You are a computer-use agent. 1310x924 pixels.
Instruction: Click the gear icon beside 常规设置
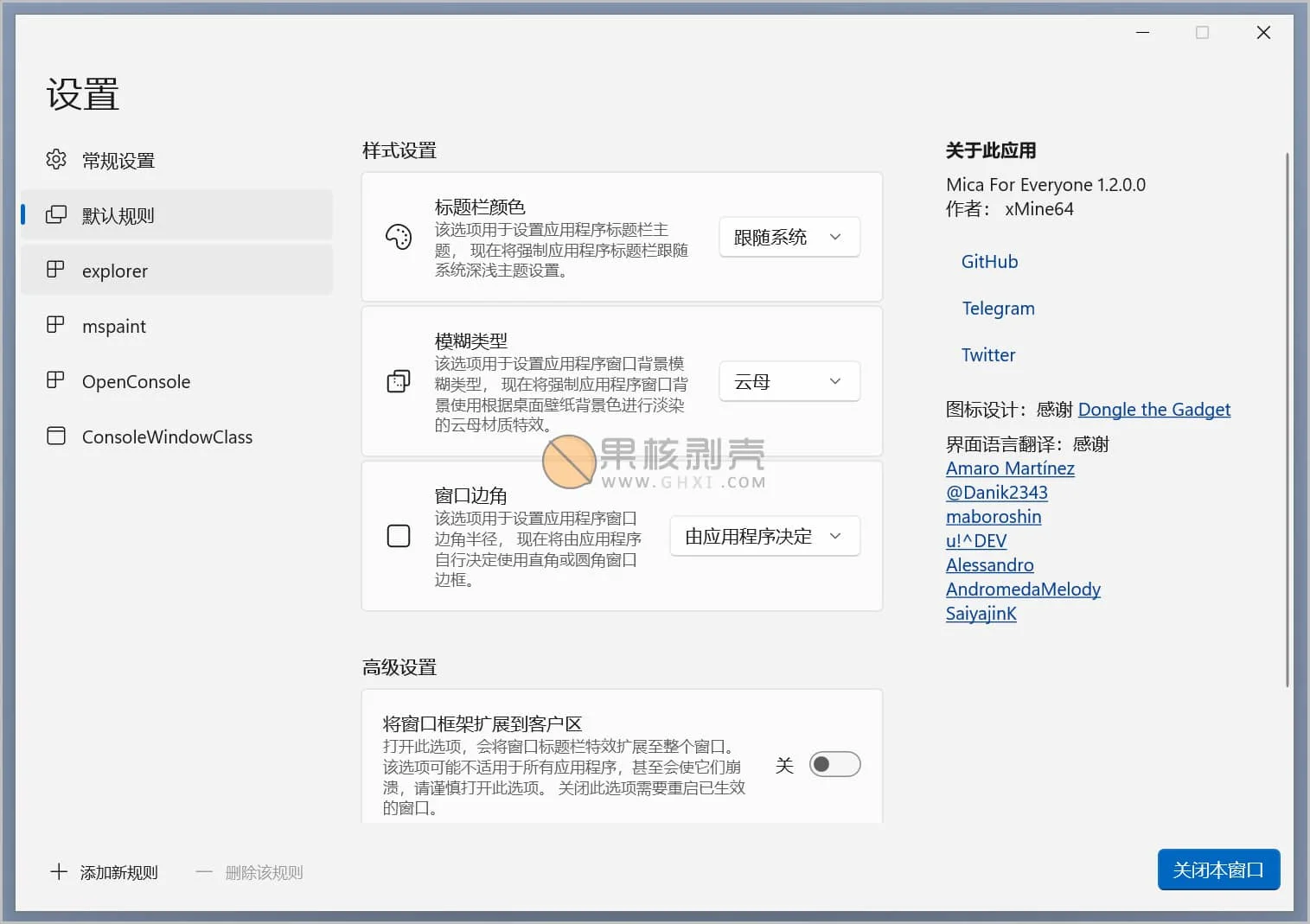click(x=55, y=160)
